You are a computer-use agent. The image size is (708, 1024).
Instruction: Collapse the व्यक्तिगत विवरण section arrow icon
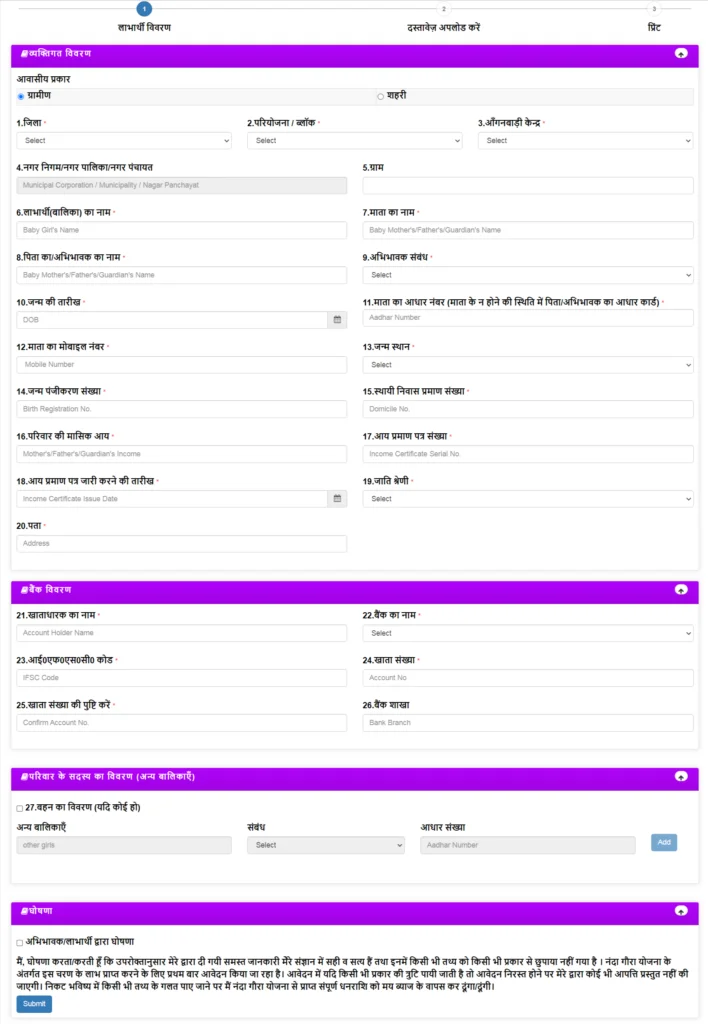[x=681, y=54]
